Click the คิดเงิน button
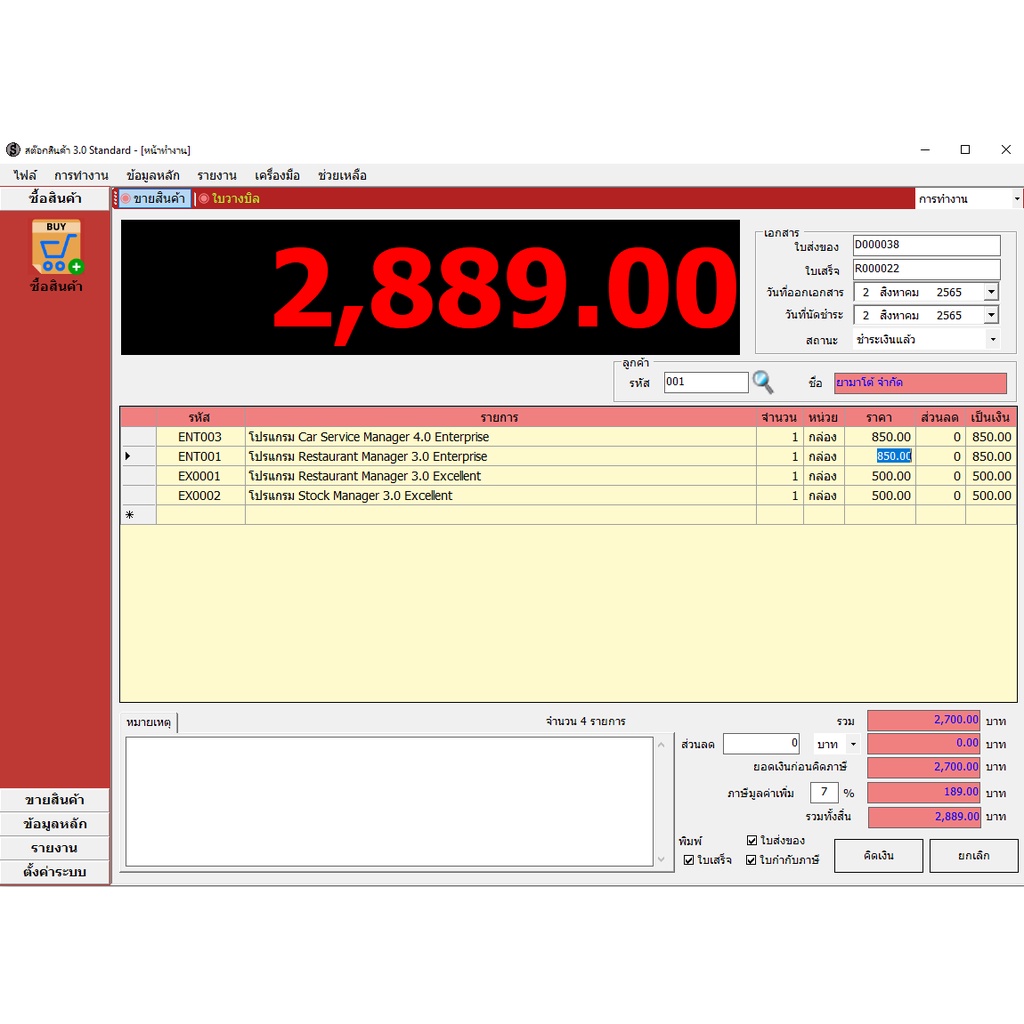The width and height of the screenshot is (1024, 1024). (x=878, y=856)
